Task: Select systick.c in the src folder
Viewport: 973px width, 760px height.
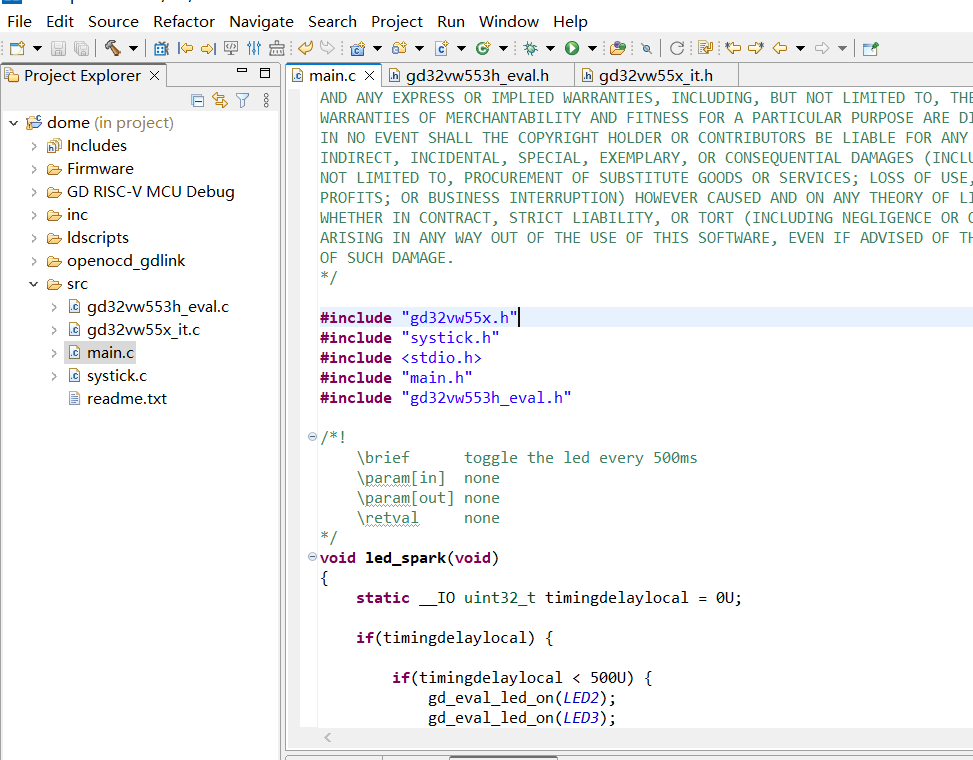Action: point(116,375)
